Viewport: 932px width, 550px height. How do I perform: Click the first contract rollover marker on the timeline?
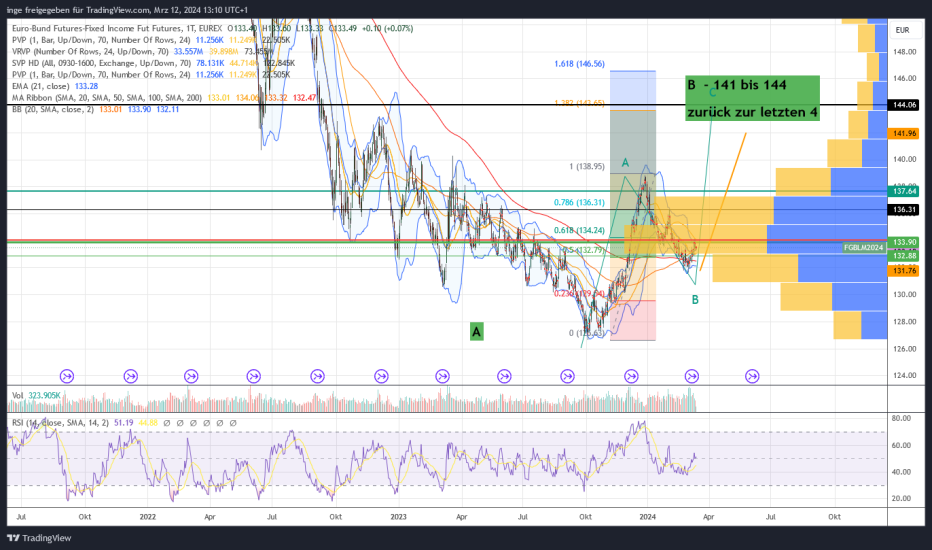pyautogui.click(x=67, y=376)
